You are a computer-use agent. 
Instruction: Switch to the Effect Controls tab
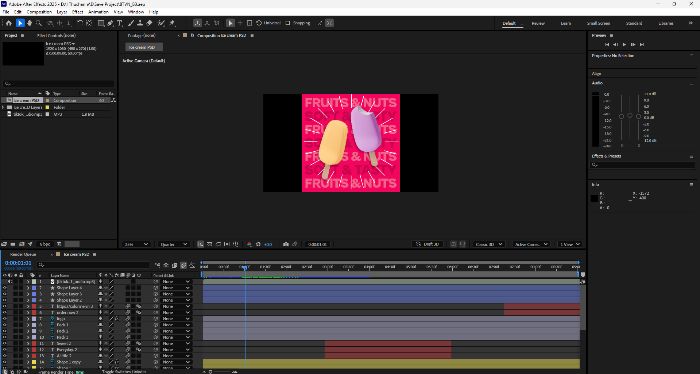pyautogui.click(x=56, y=35)
